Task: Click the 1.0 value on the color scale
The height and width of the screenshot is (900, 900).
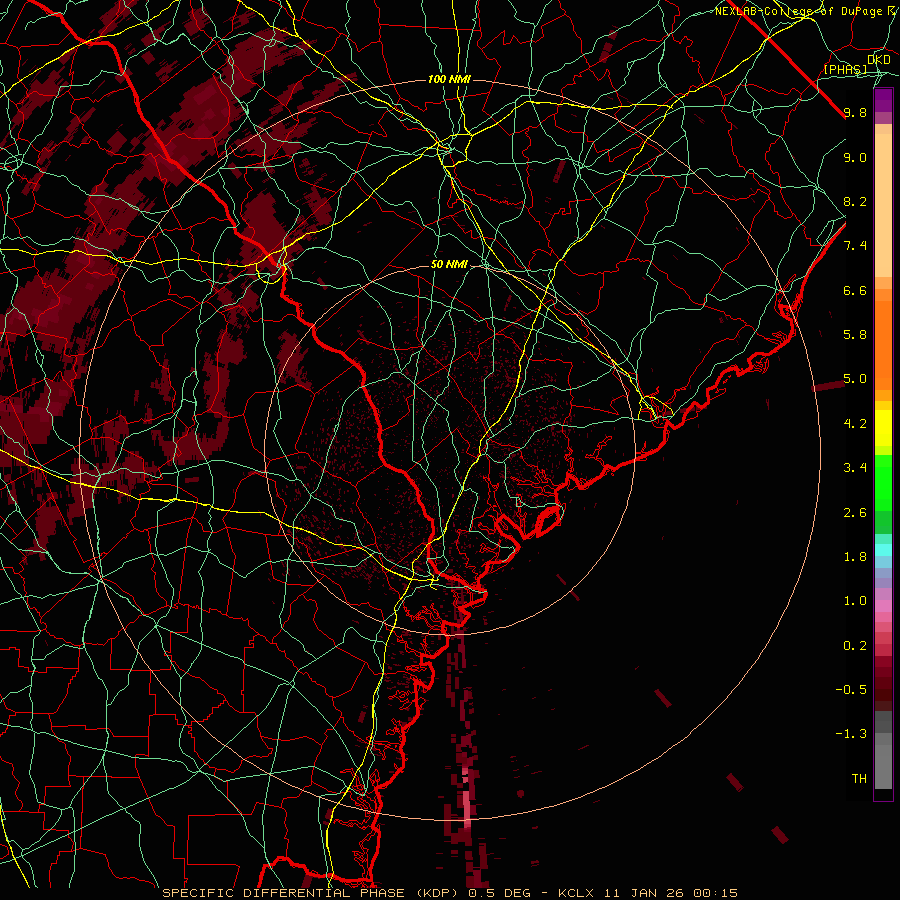Action: 855,601
